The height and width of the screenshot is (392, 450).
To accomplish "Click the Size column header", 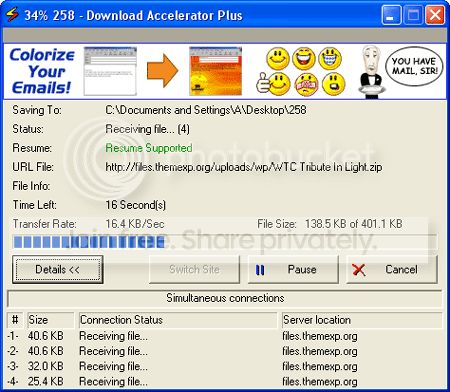I will (51, 320).
